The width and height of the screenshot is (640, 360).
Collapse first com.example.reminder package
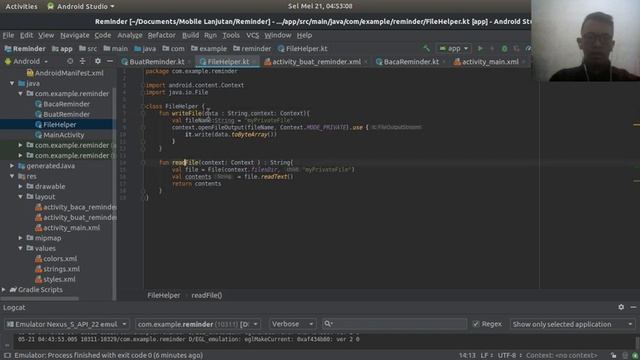[x=20, y=93]
